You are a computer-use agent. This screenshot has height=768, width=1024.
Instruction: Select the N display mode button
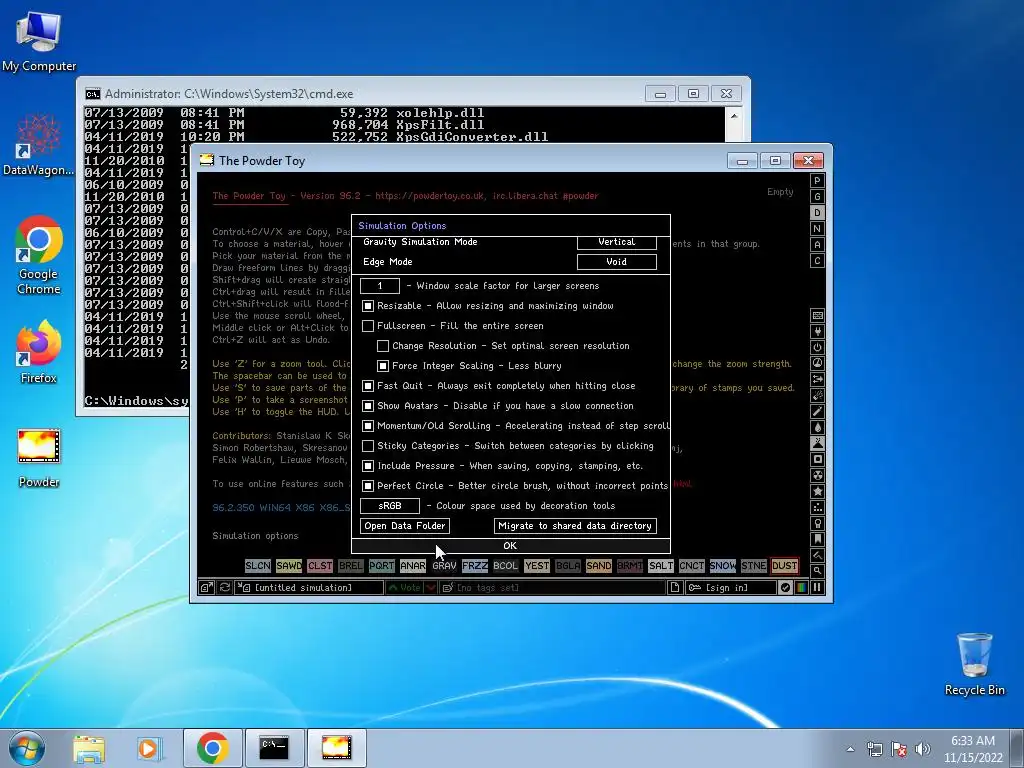817,229
